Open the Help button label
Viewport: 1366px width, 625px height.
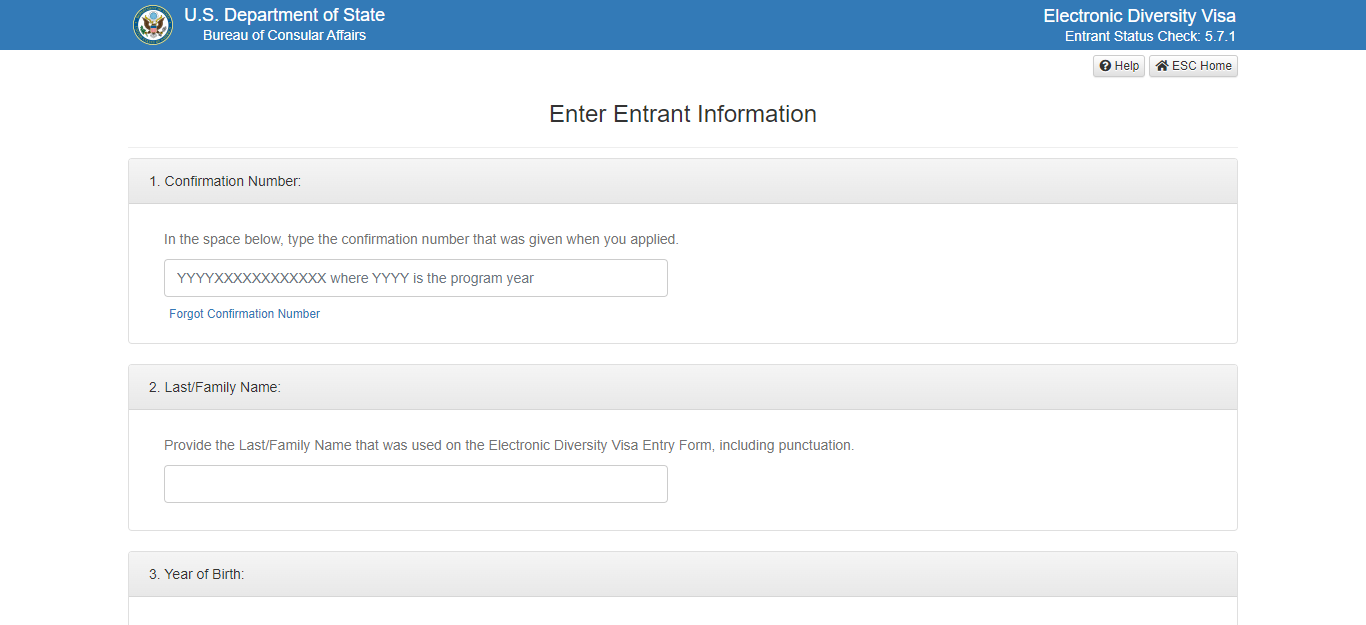click(1127, 66)
